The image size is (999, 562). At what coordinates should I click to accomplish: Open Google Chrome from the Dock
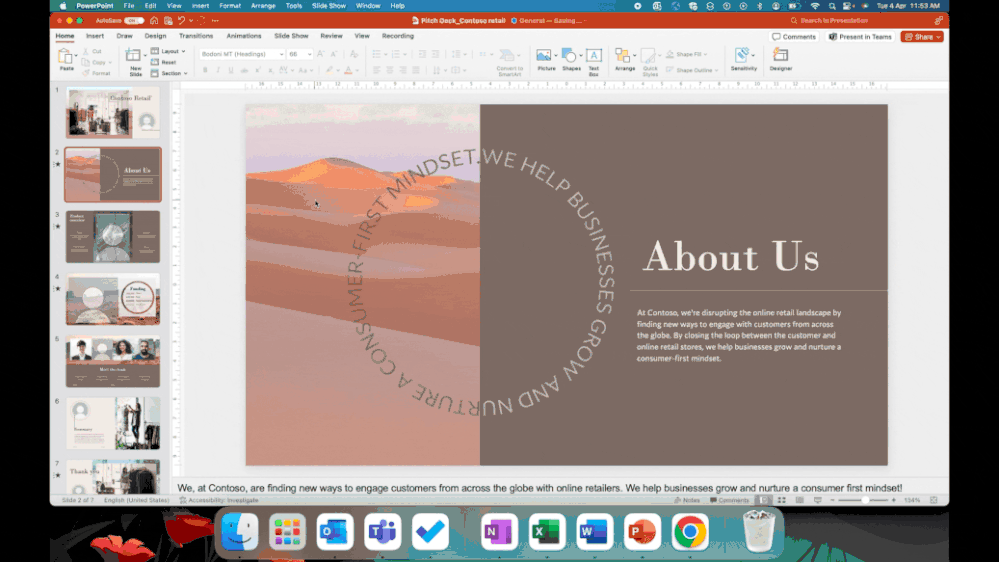coord(689,531)
